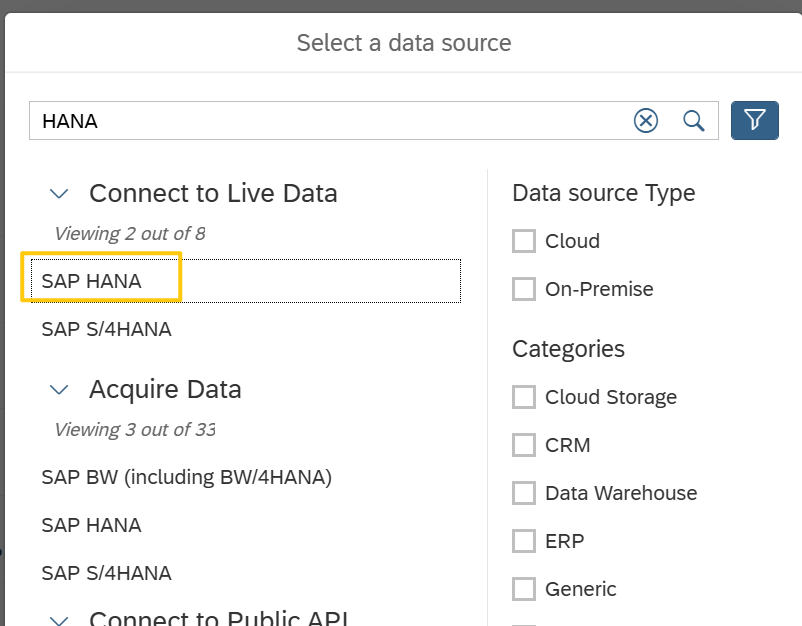Viewport: 802px width, 626px height.
Task: Click 'Viewing 3 out of 33' text
Action: [135, 430]
